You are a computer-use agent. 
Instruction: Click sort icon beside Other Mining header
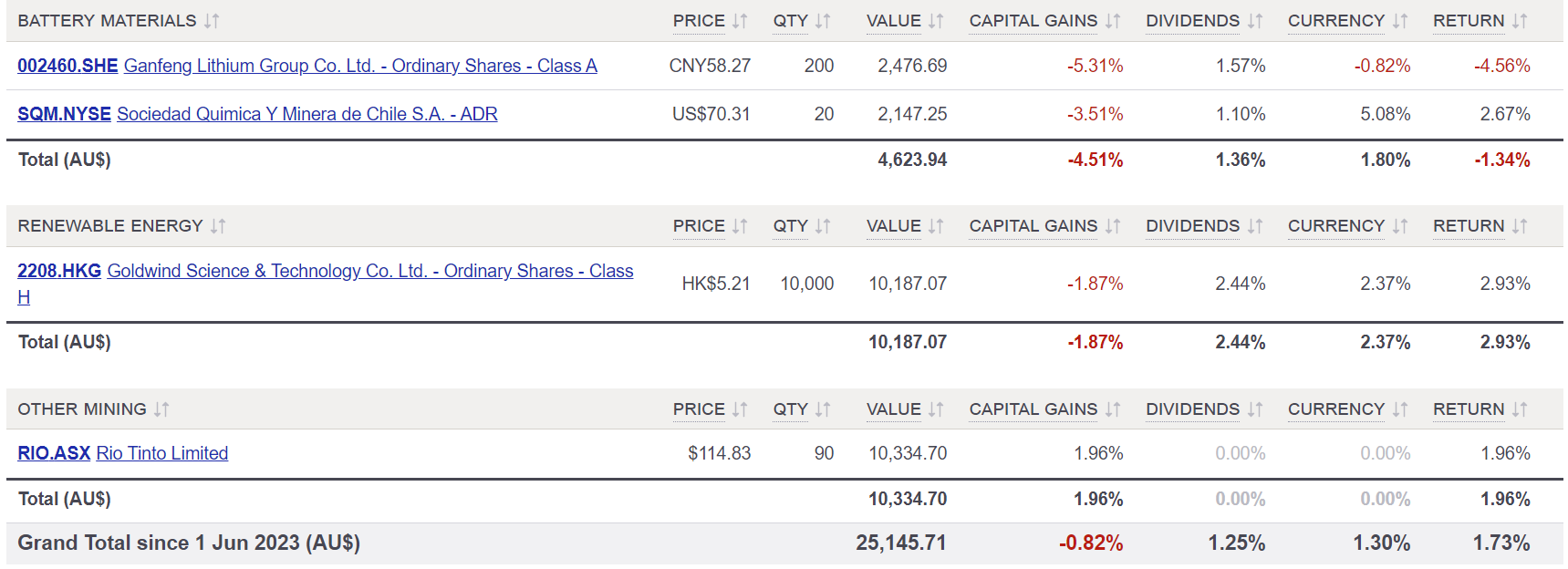tap(161, 409)
